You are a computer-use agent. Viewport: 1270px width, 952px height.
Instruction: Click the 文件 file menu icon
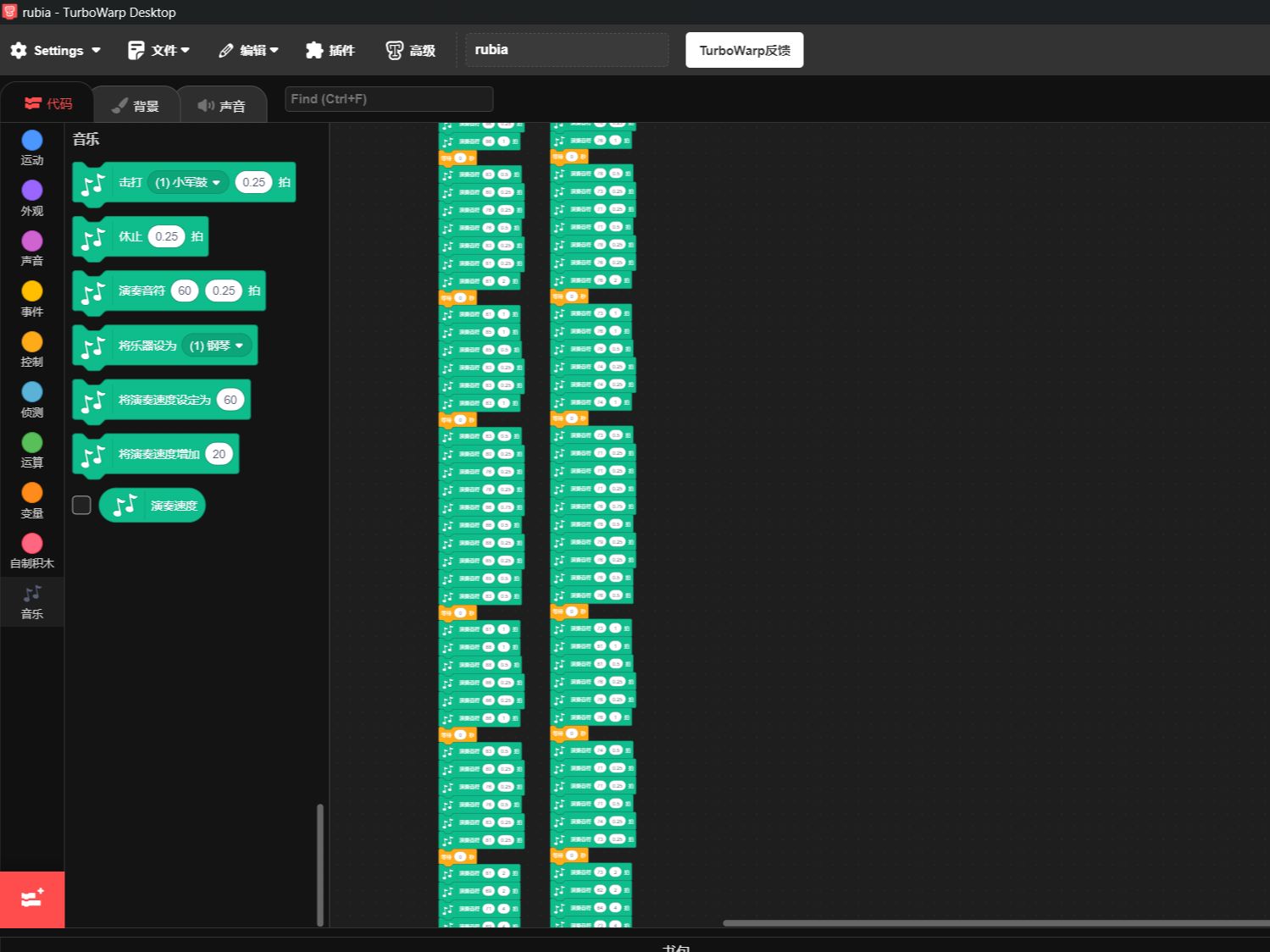tap(136, 50)
